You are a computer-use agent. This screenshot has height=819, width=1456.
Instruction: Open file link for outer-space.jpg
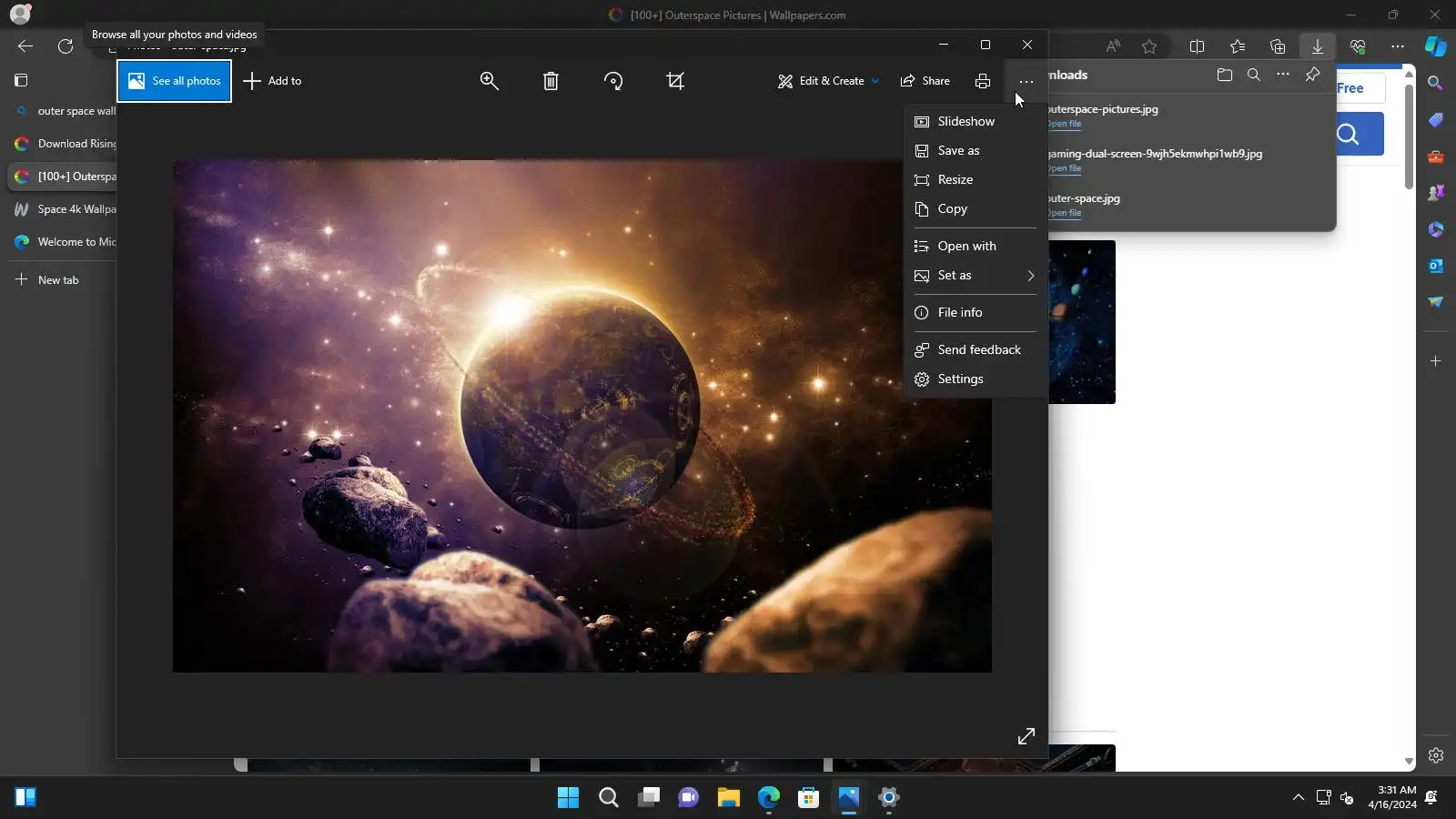pos(1065,213)
